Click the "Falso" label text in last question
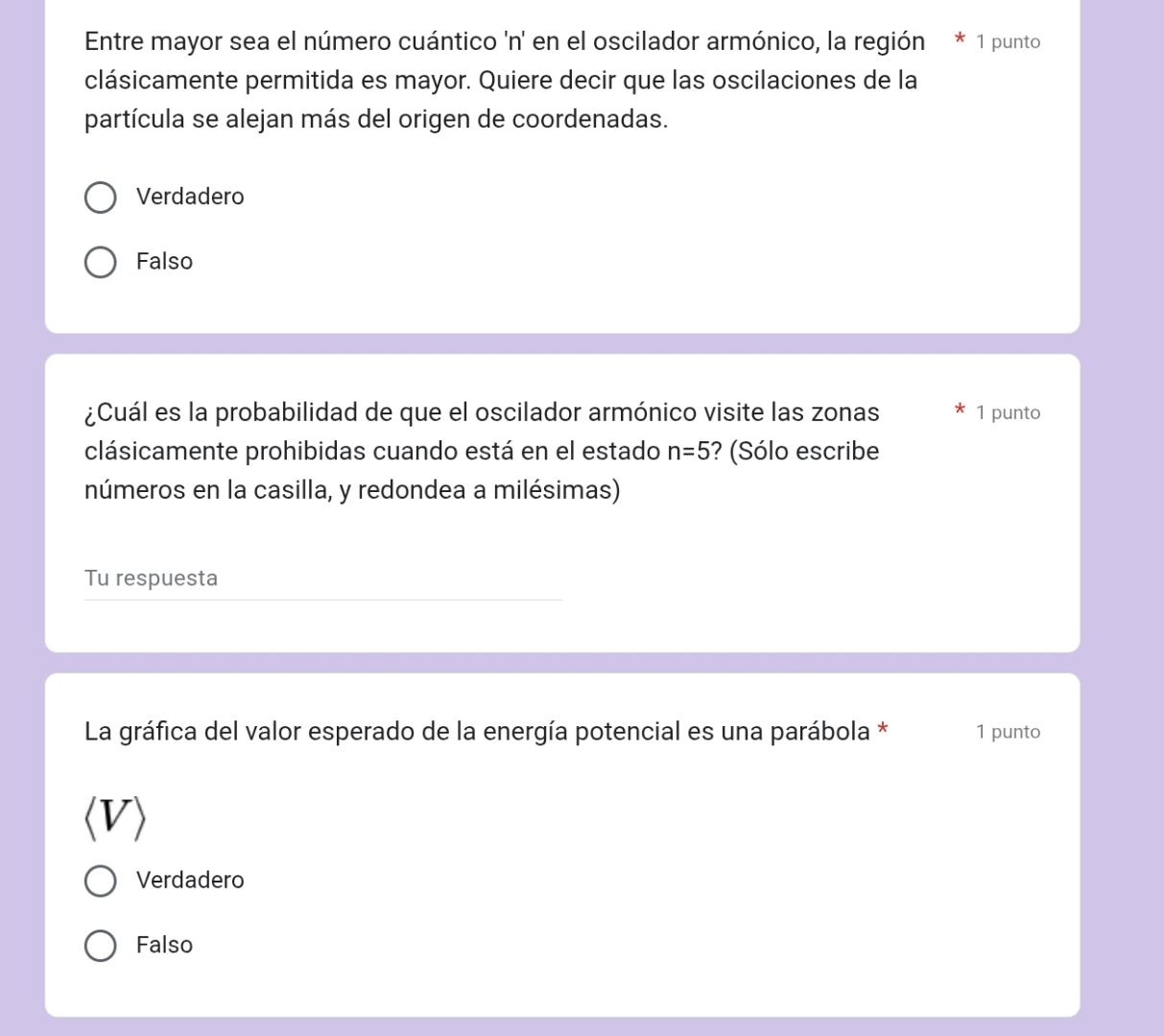This screenshot has width=1164, height=1036. (x=164, y=945)
